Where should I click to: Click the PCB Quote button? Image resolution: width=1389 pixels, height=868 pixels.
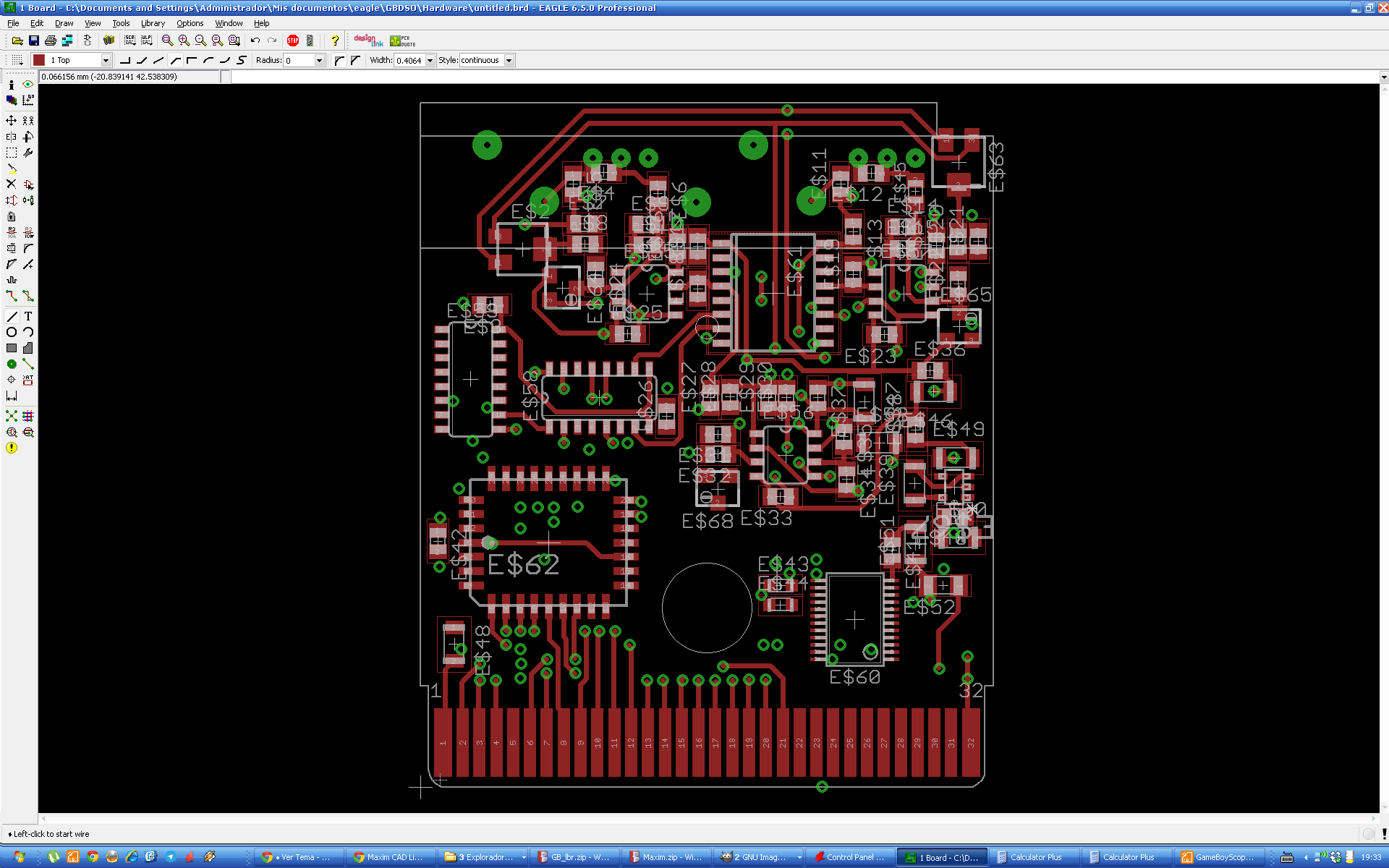tap(402, 41)
